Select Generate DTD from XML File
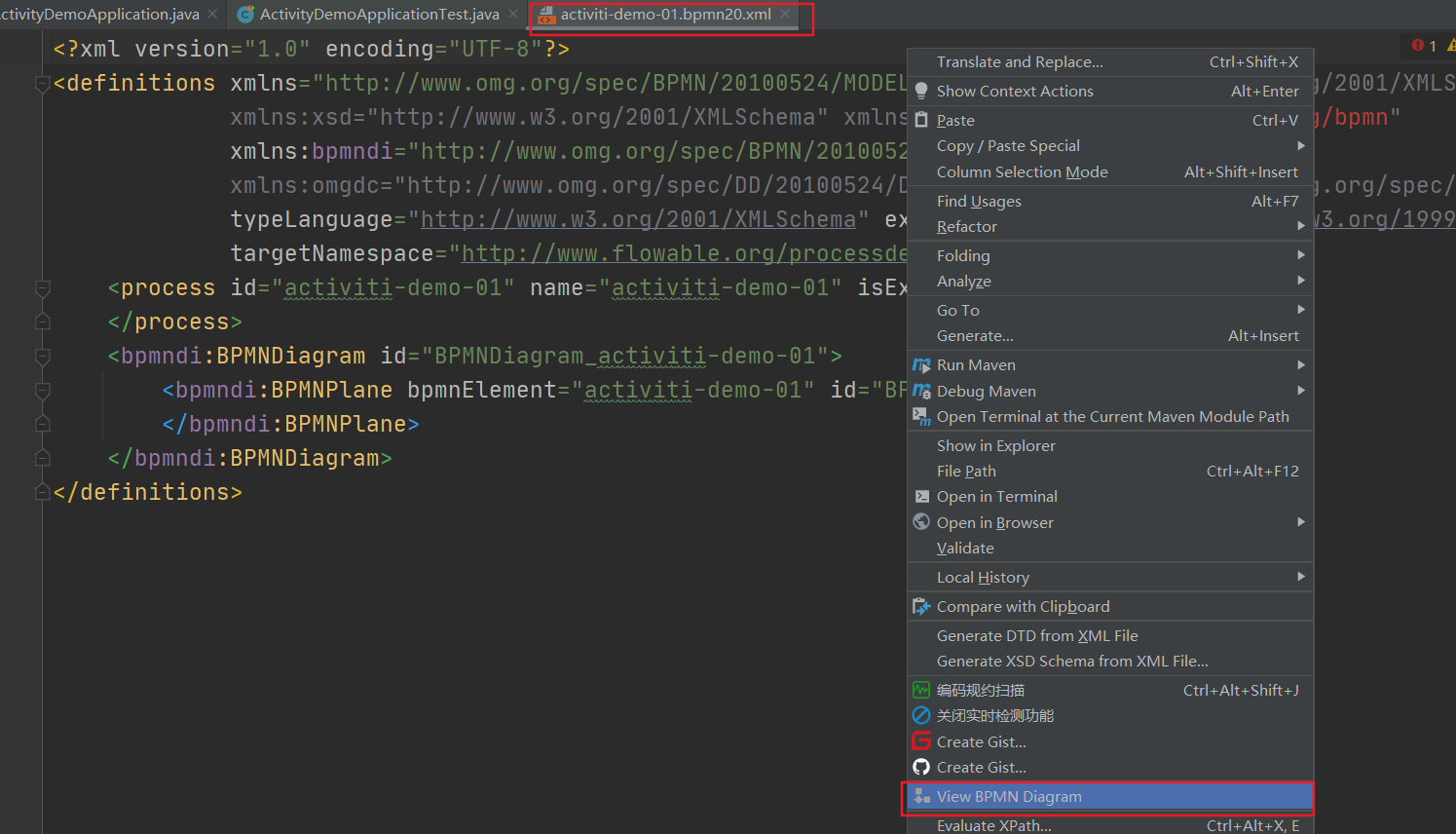1456x834 pixels. (x=1110, y=635)
